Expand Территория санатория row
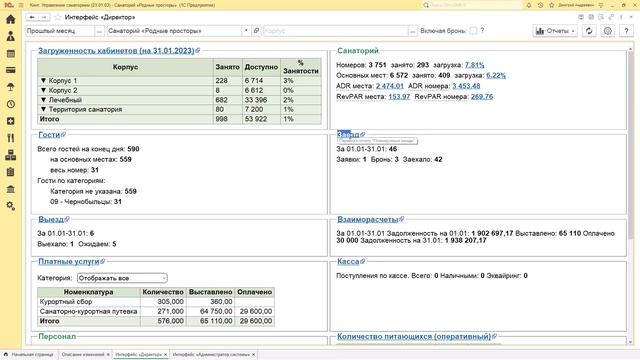The height and width of the screenshot is (360, 640). (x=43, y=109)
